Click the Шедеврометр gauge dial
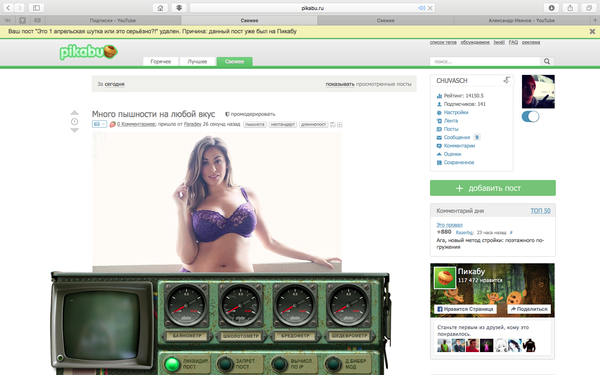 pos(348,305)
